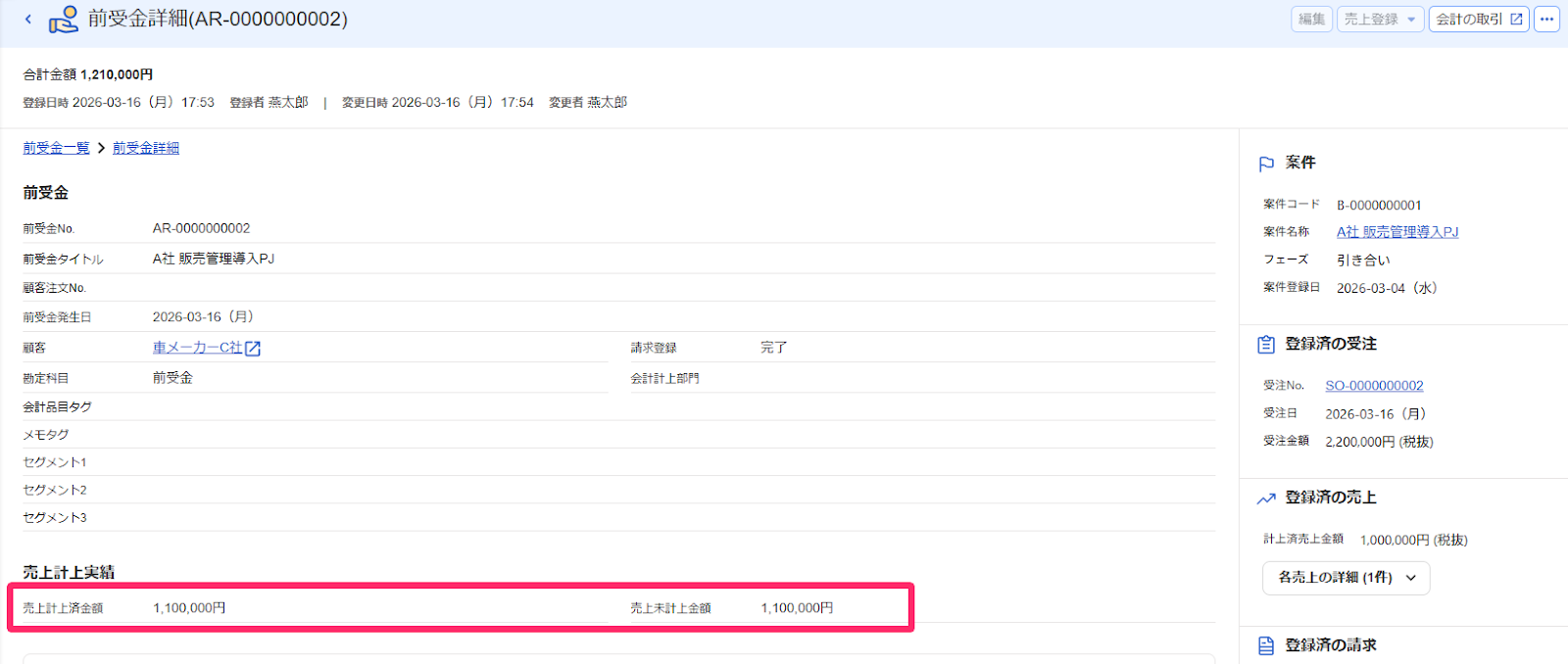
Task: Click the flag icon beside 案件 heading
Action: [x=1266, y=164]
